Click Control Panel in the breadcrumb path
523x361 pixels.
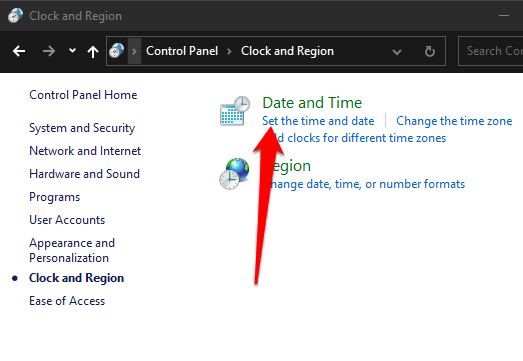182,51
